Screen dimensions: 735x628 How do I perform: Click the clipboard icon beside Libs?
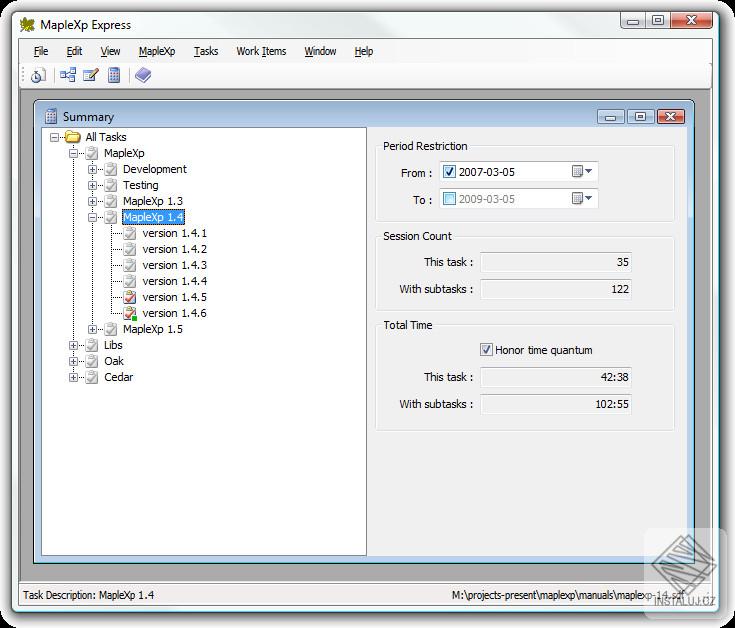pyautogui.click(x=92, y=345)
